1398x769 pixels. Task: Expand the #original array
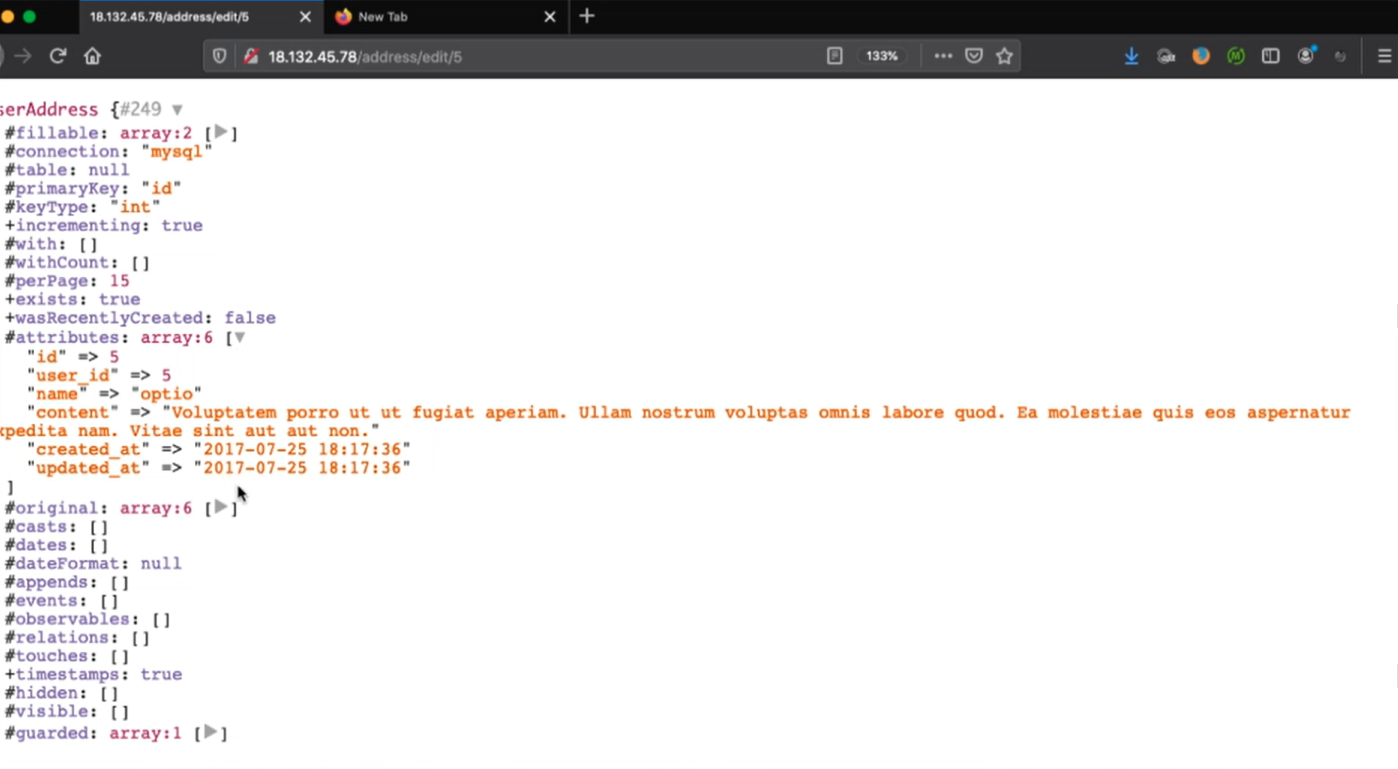221,508
